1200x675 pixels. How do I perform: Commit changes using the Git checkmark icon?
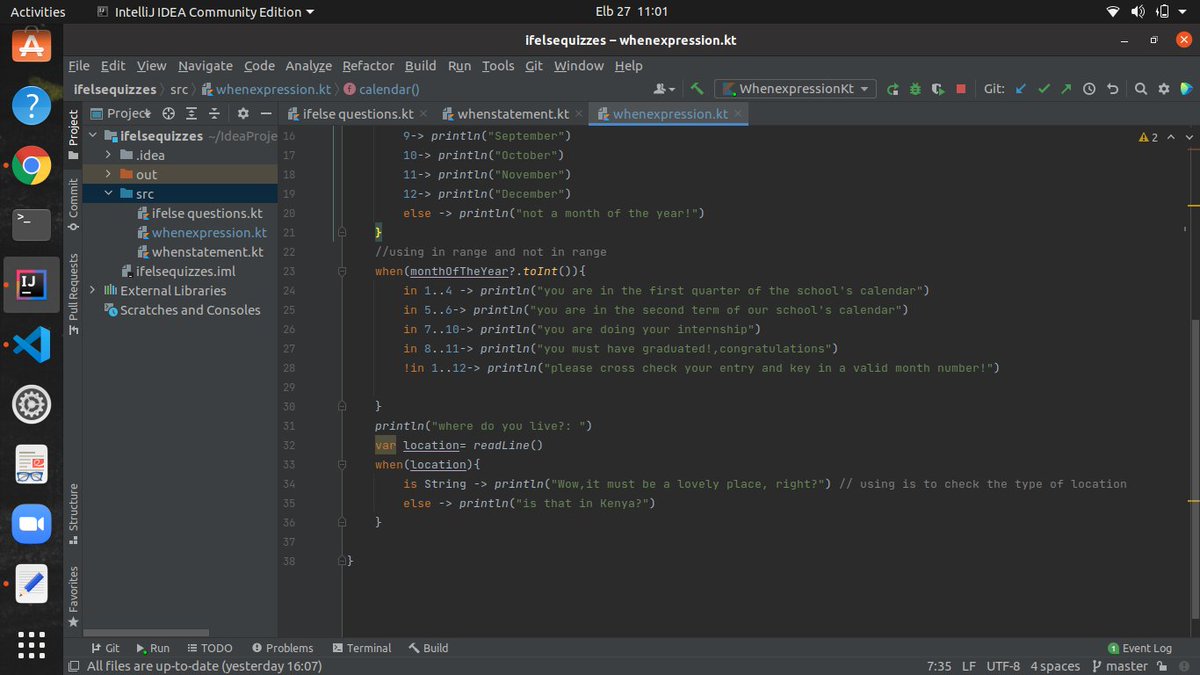1044,88
